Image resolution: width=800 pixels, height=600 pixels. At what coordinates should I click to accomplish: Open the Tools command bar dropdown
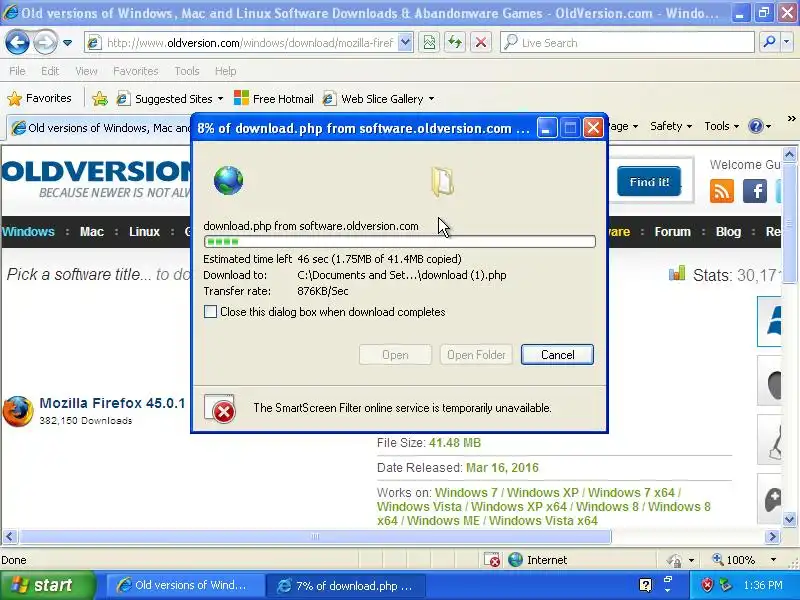tap(721, 126)
